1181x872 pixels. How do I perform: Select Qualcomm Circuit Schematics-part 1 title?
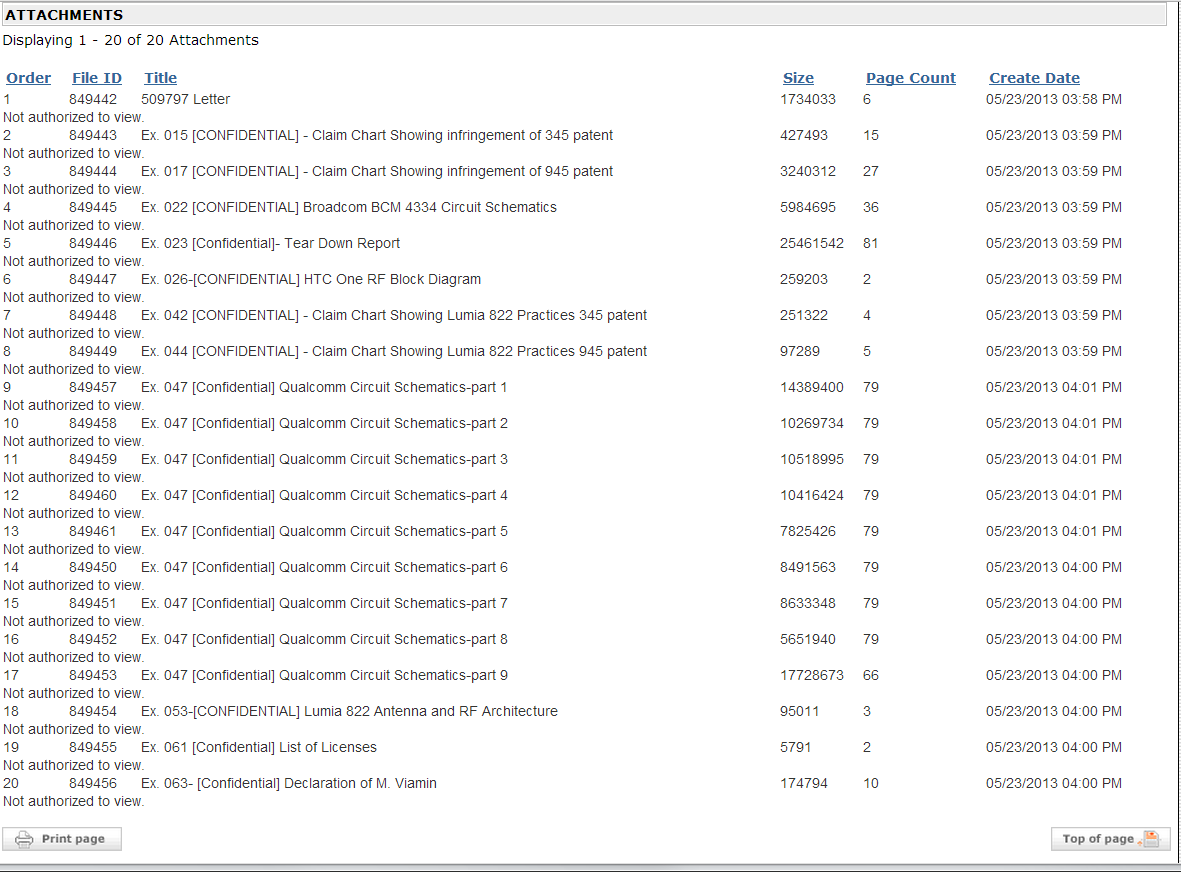tap(324, 388)
